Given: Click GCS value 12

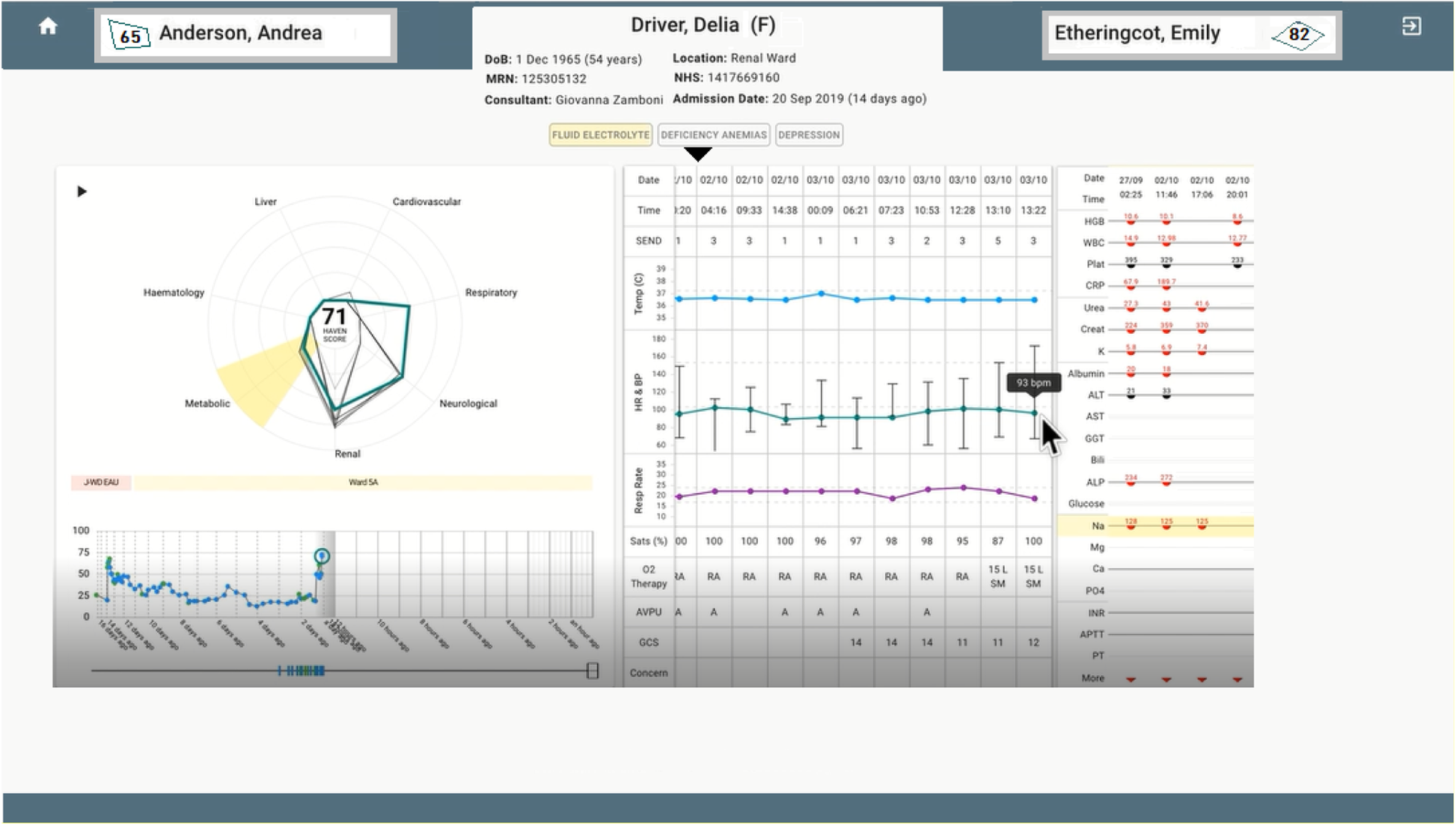Looking at the screenshot, I should click(1033, 642).
